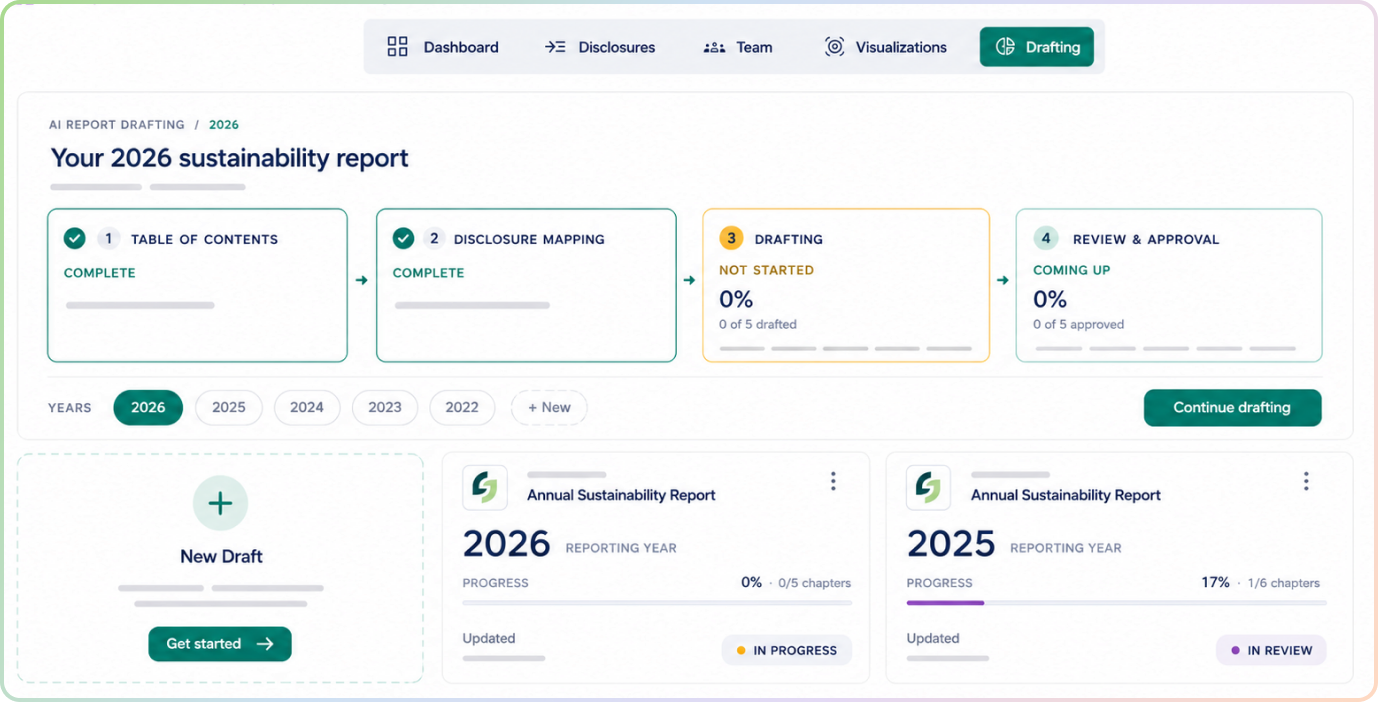
Task: Click the IN REVIEW status badge
Action: [1271, 650]
